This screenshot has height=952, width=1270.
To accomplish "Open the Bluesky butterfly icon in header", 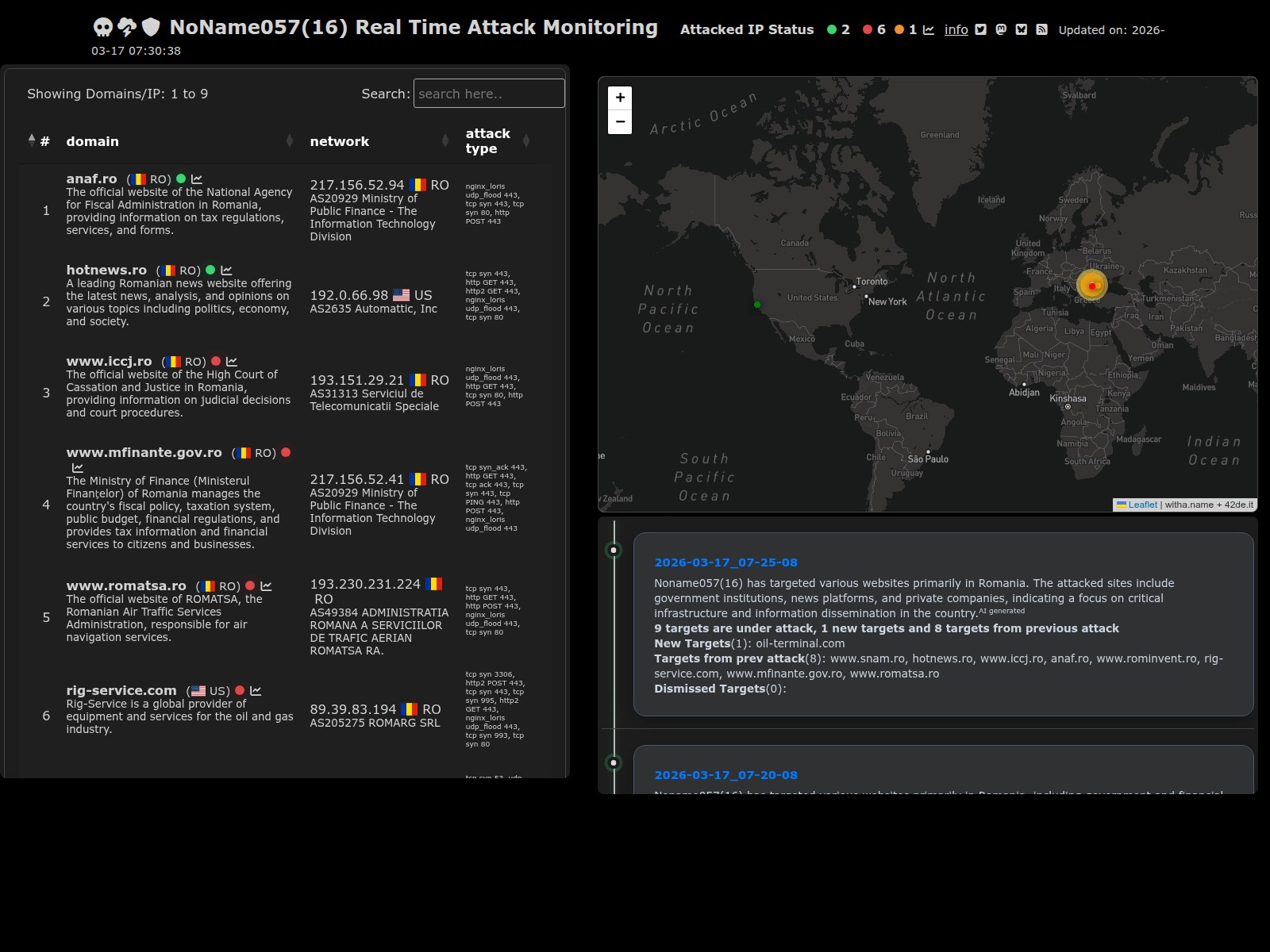I will click(1022, 29).
